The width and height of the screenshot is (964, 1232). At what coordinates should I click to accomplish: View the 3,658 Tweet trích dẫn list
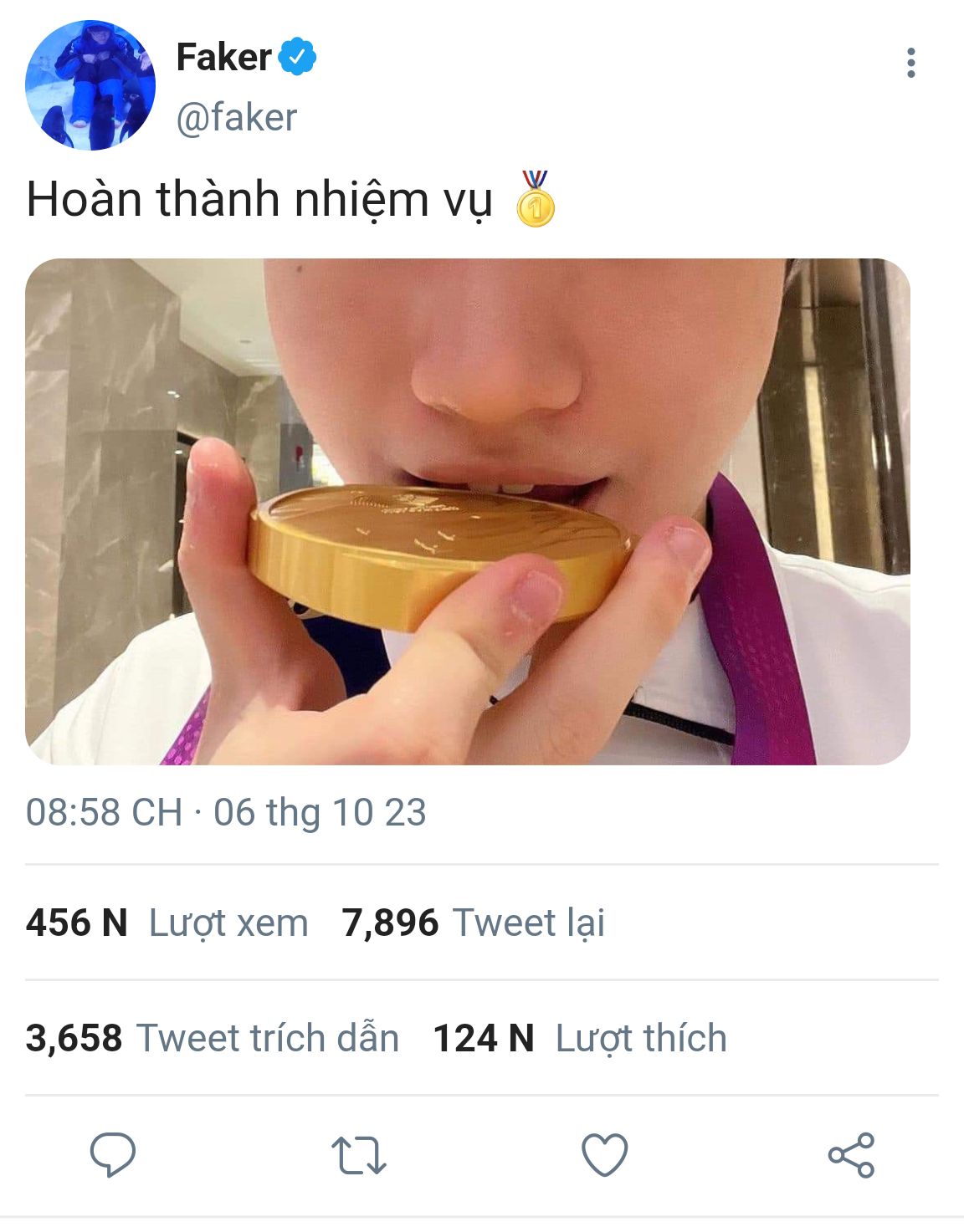pos(213,1038)
